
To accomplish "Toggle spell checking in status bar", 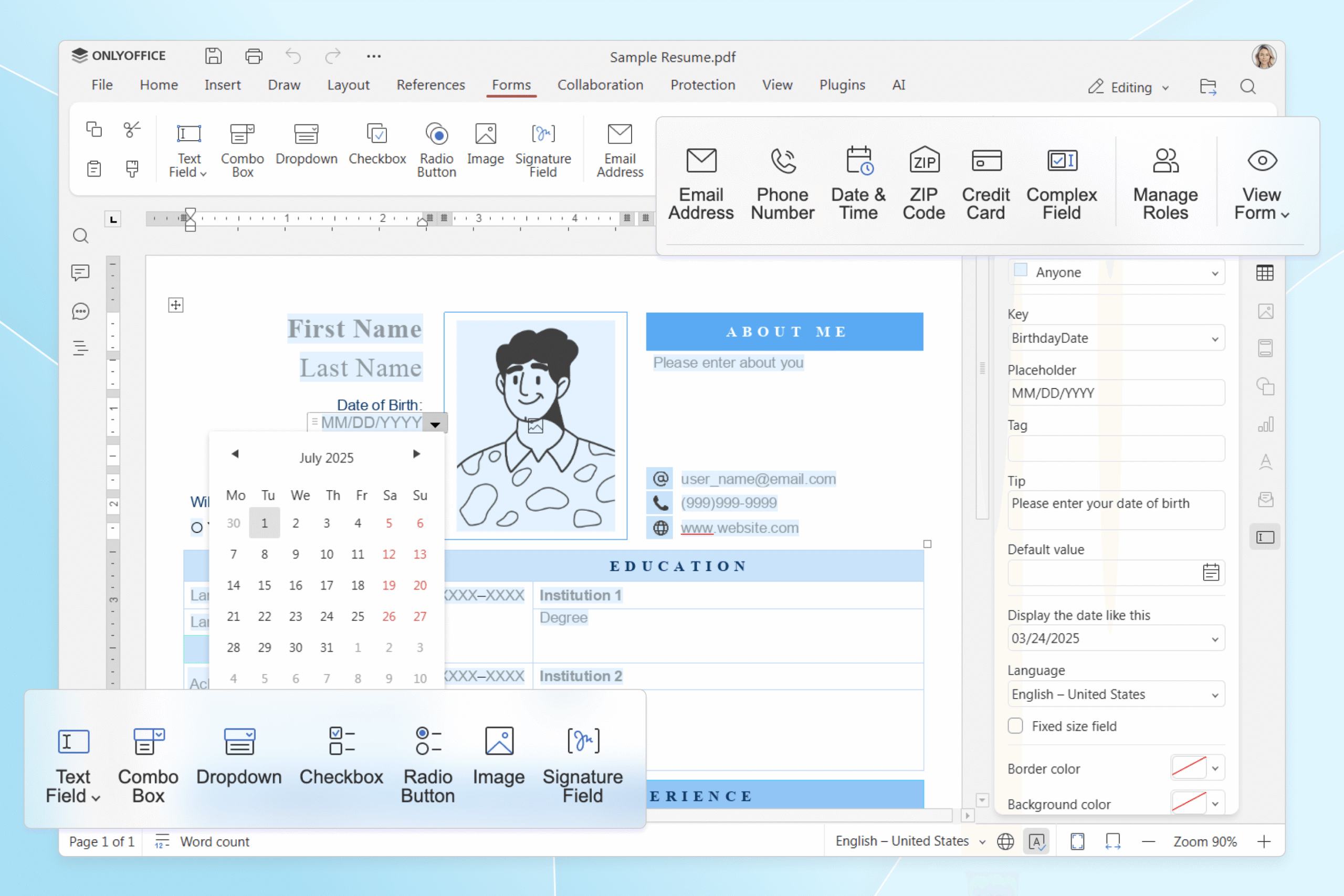I will point(1037,841).
